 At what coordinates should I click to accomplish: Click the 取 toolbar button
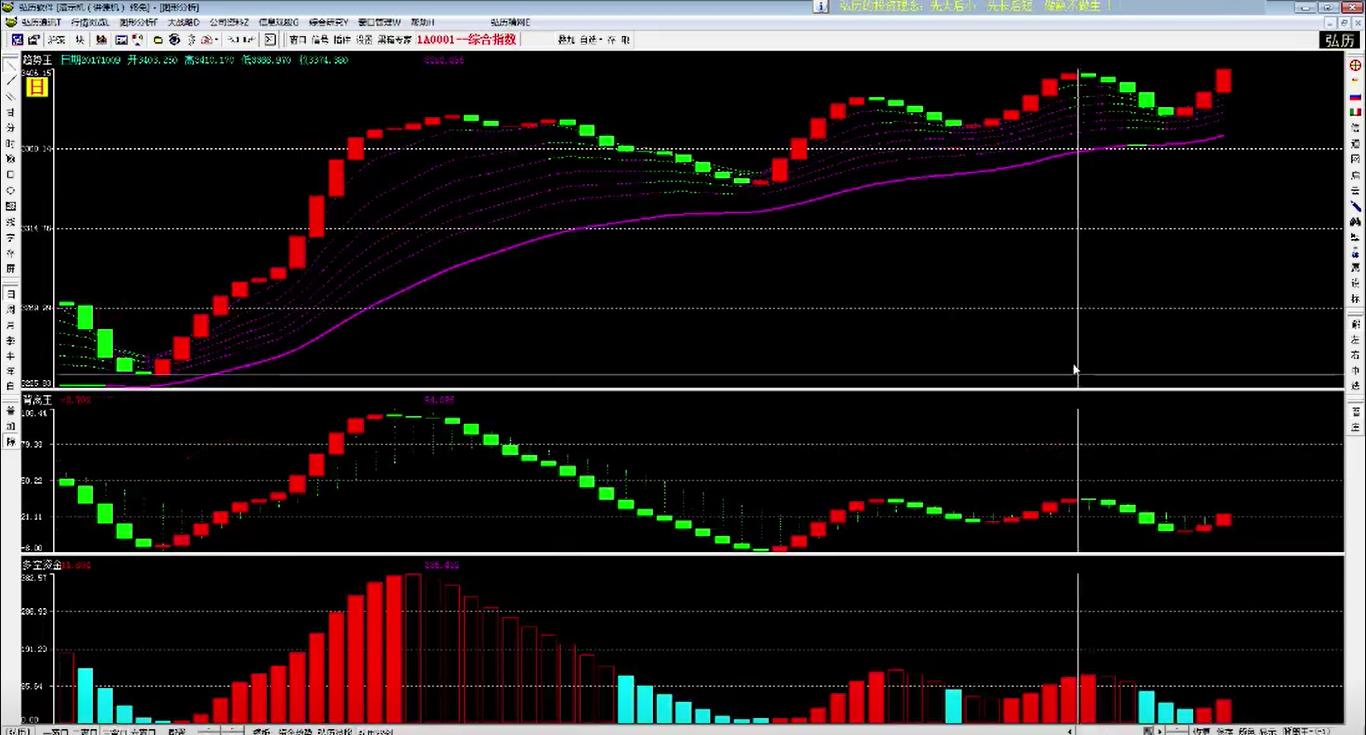click(626, 40)
